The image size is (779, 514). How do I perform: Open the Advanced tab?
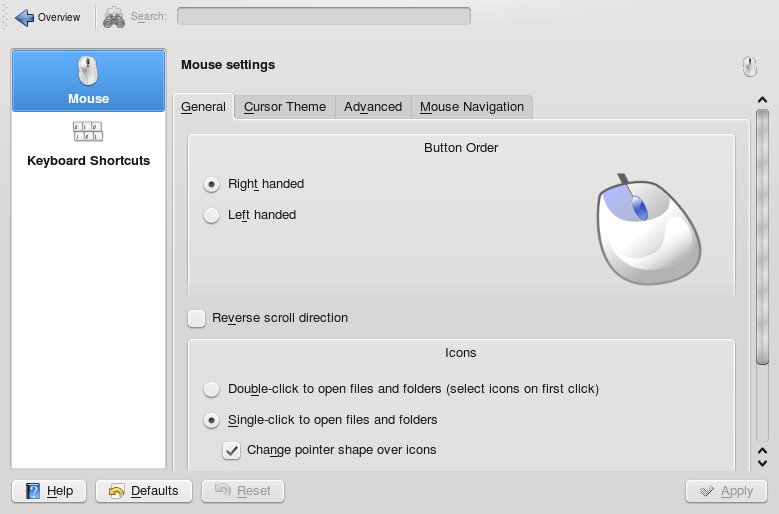coord(373,107)
